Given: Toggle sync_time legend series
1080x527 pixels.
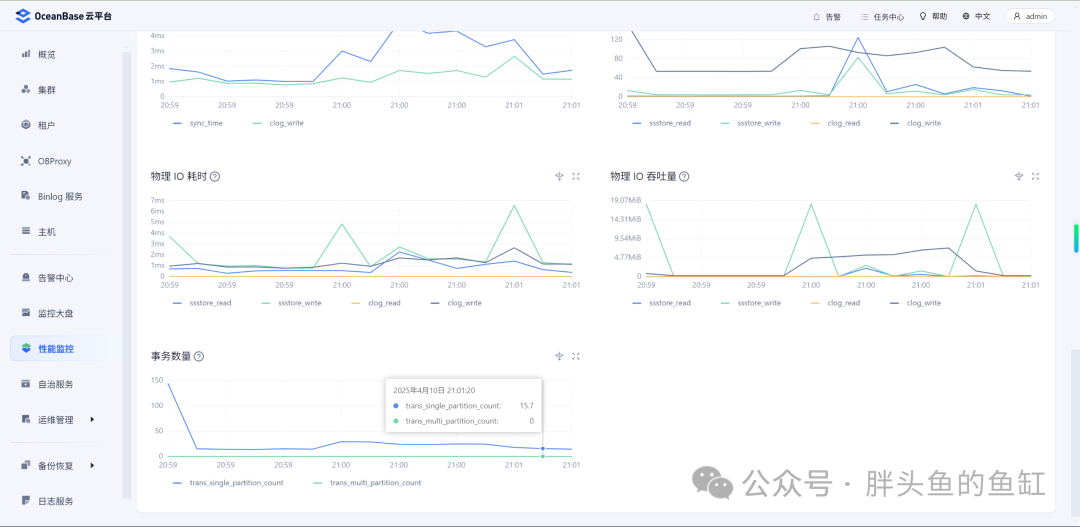Looking at the screenshot, I should point(198,123).
